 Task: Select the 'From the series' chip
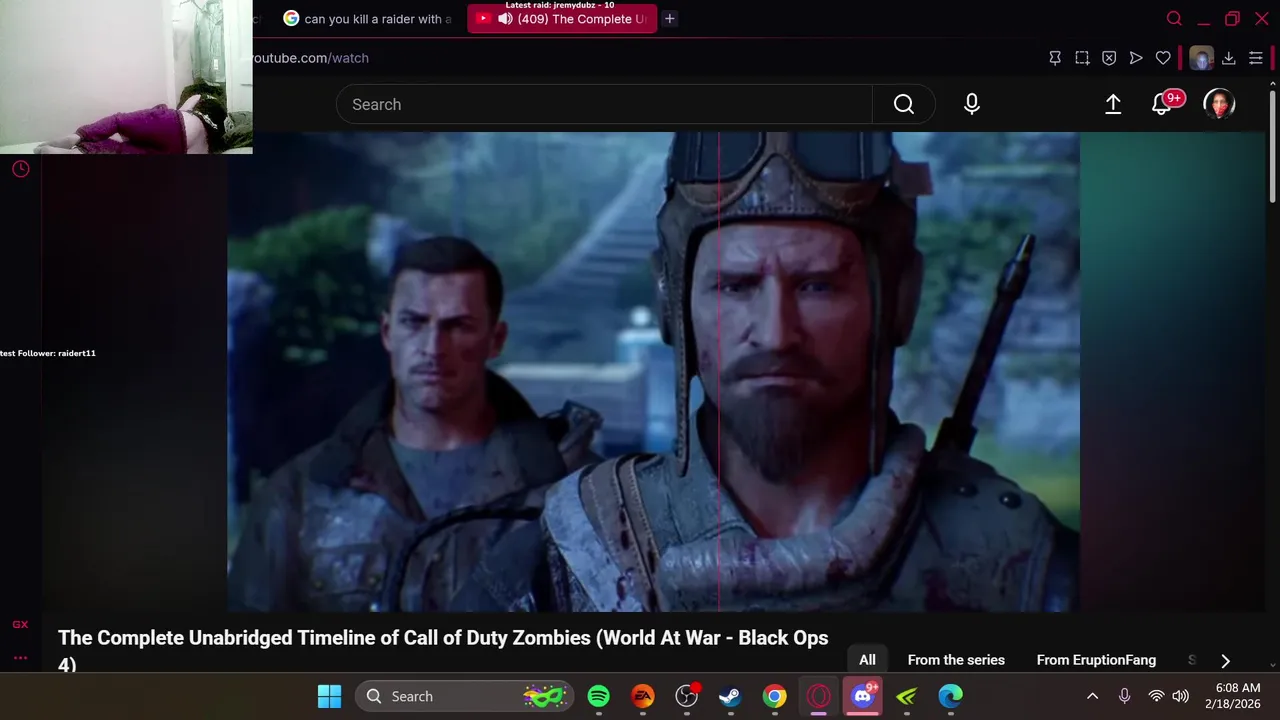956,660
